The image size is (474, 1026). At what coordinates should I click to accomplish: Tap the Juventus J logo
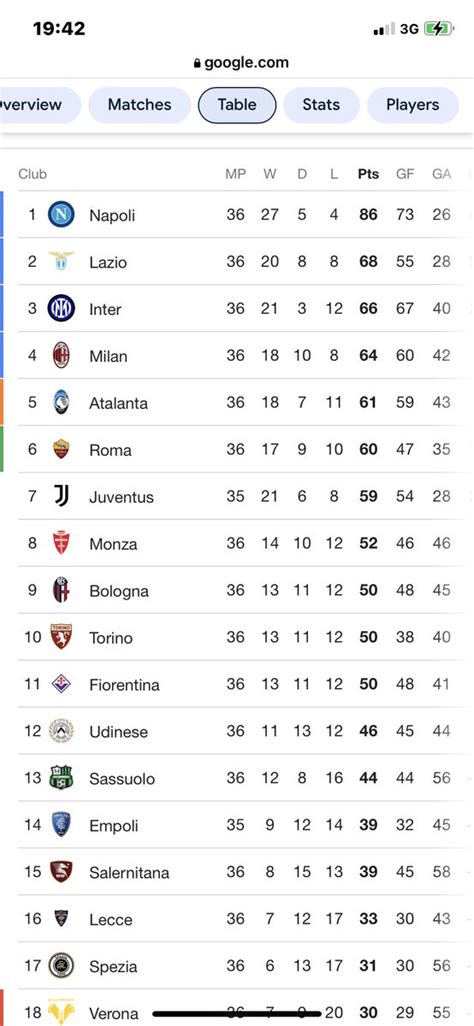point(61,496)
